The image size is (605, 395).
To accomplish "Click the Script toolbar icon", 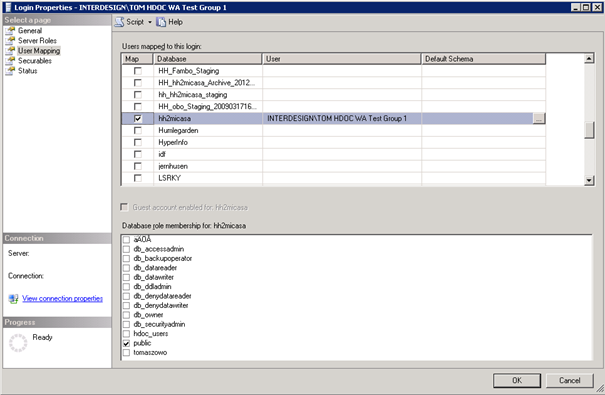I will [x=120, y=22].
